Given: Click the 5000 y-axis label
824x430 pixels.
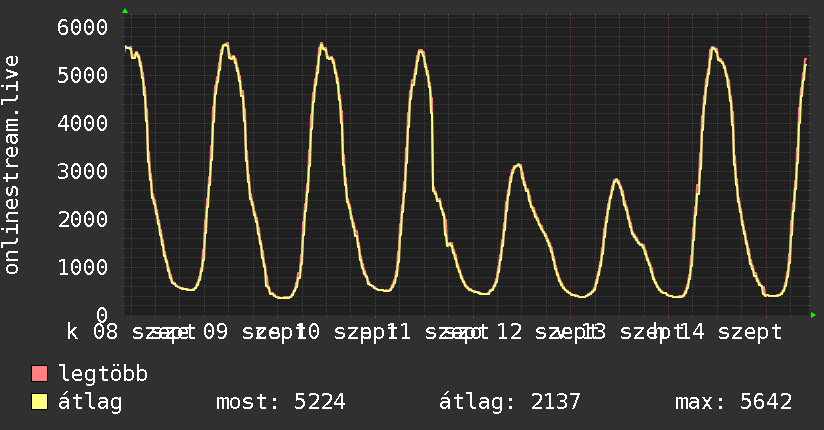Looking at the screenshot, I should click(83, 75).
